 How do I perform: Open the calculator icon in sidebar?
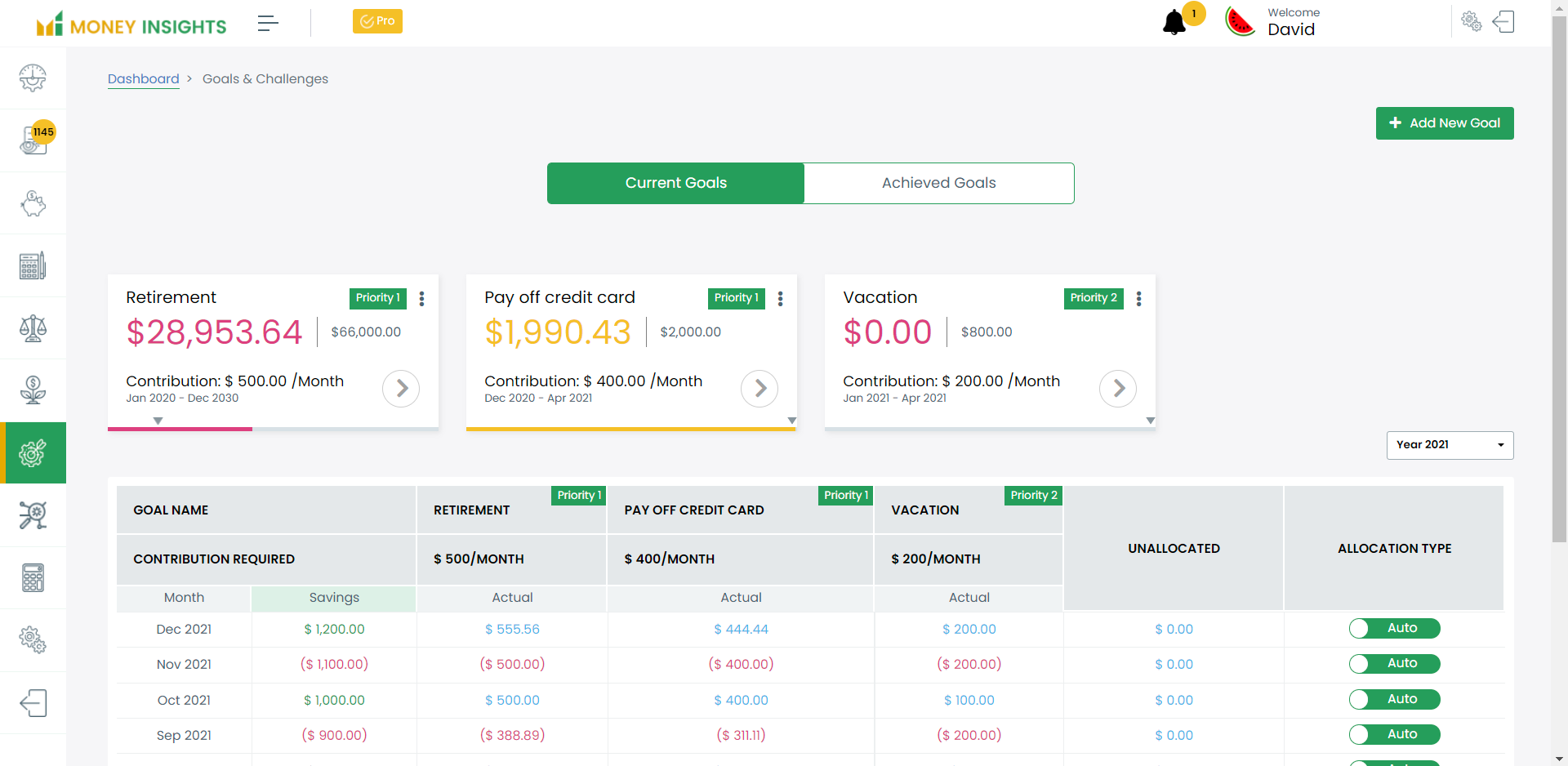[x=33, y=578]
